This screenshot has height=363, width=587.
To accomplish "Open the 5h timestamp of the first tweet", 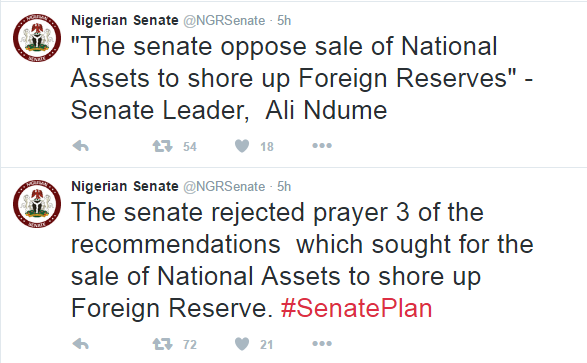I will pos(284,21).
